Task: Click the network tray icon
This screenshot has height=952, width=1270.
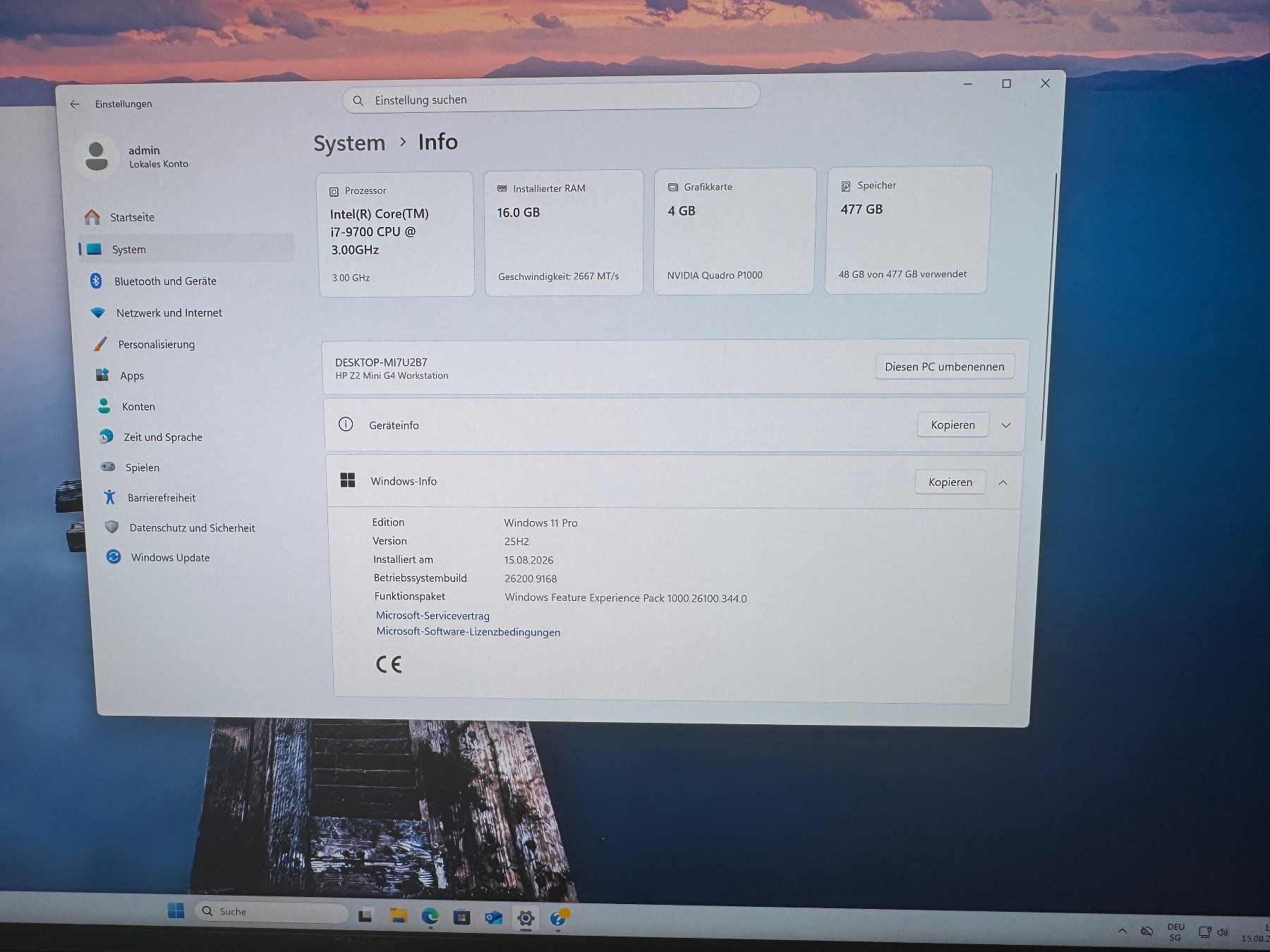Action: coord(1204,932)
